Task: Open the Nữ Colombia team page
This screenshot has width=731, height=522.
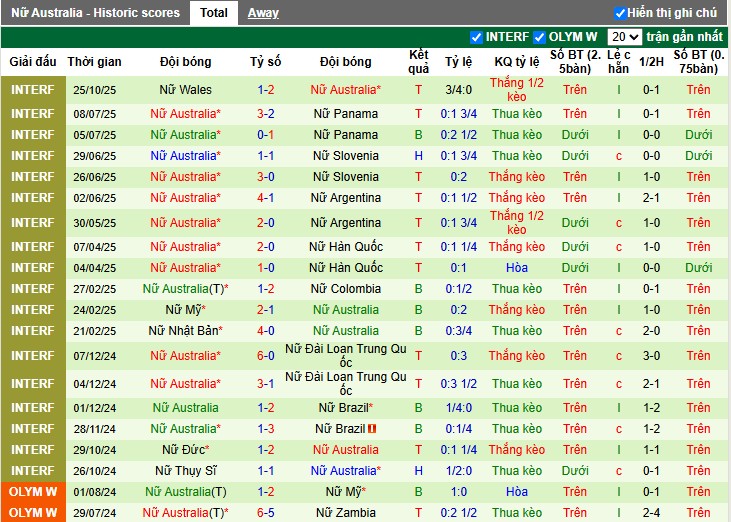Action: (x=345, y=289)
